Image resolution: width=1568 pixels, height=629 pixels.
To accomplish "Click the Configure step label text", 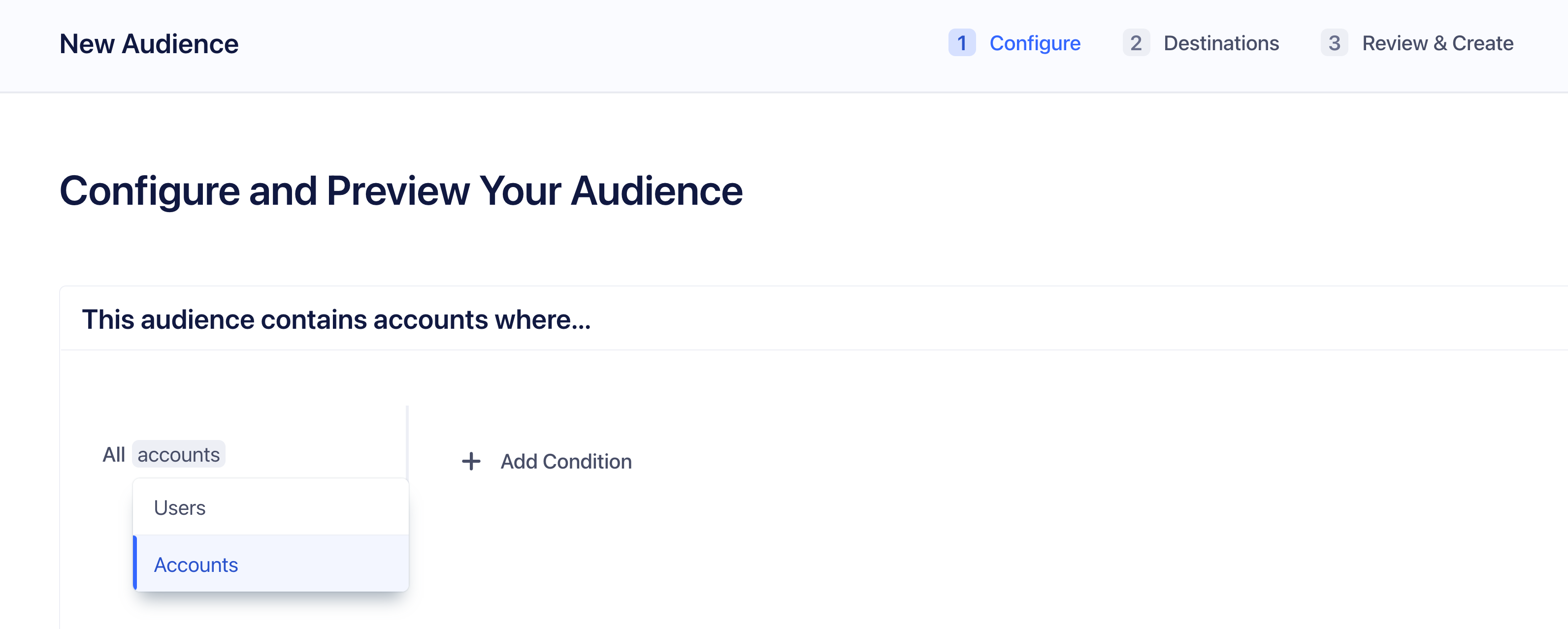I will [x=1035, y=43].
